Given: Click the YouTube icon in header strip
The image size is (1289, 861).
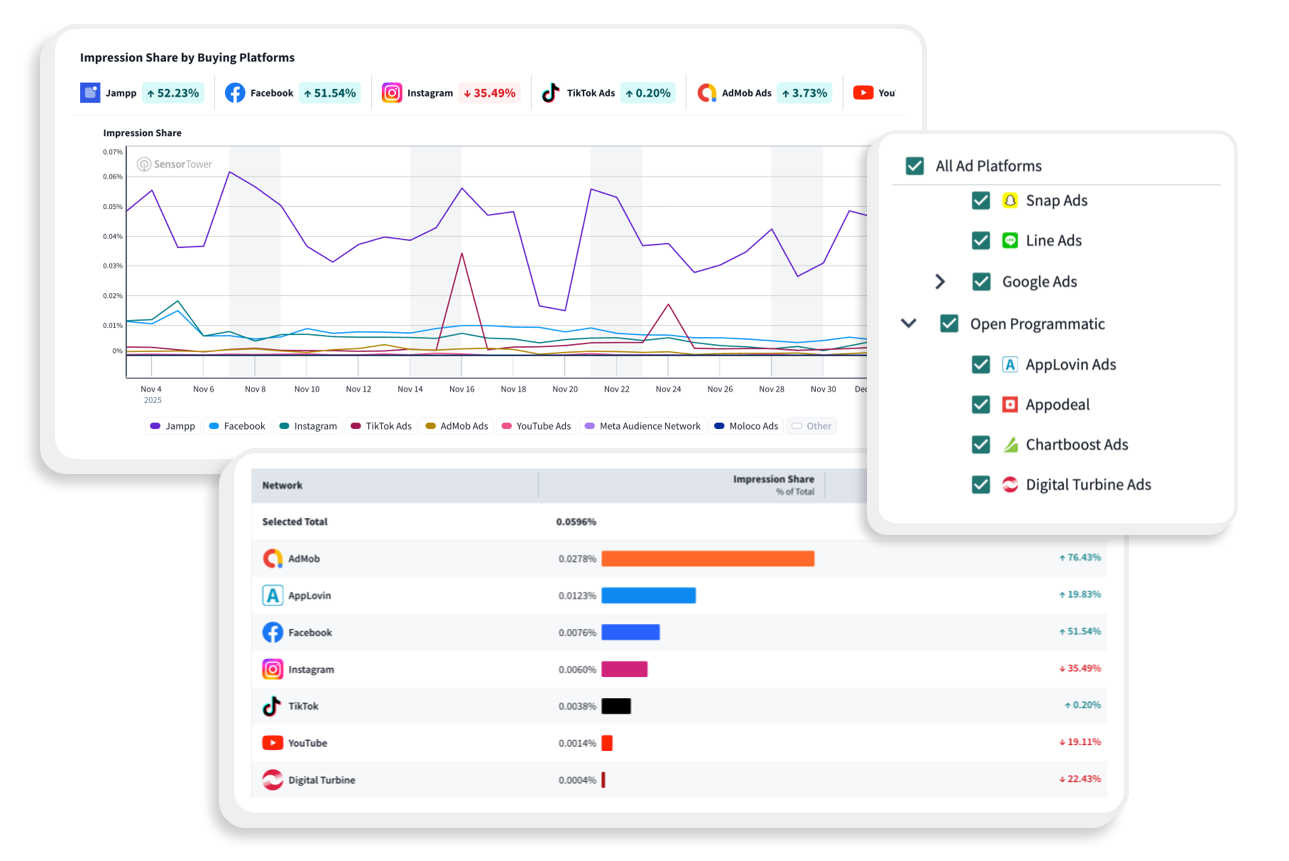Looking at the screenshot, I should 863,93.
